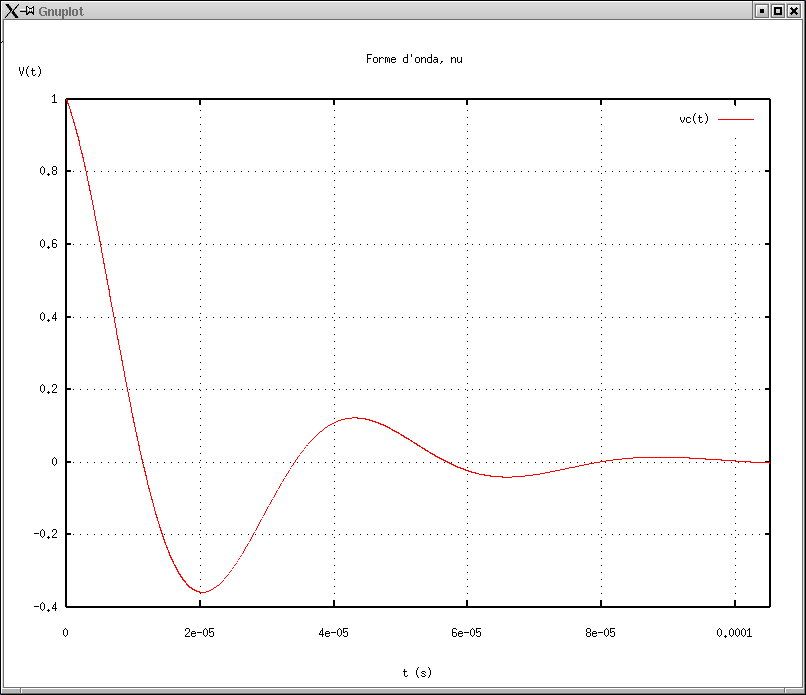Click the vc(t) legend label
Viewport: 806px width, 695px height.
pyautogui.click(x=693, y=119)
